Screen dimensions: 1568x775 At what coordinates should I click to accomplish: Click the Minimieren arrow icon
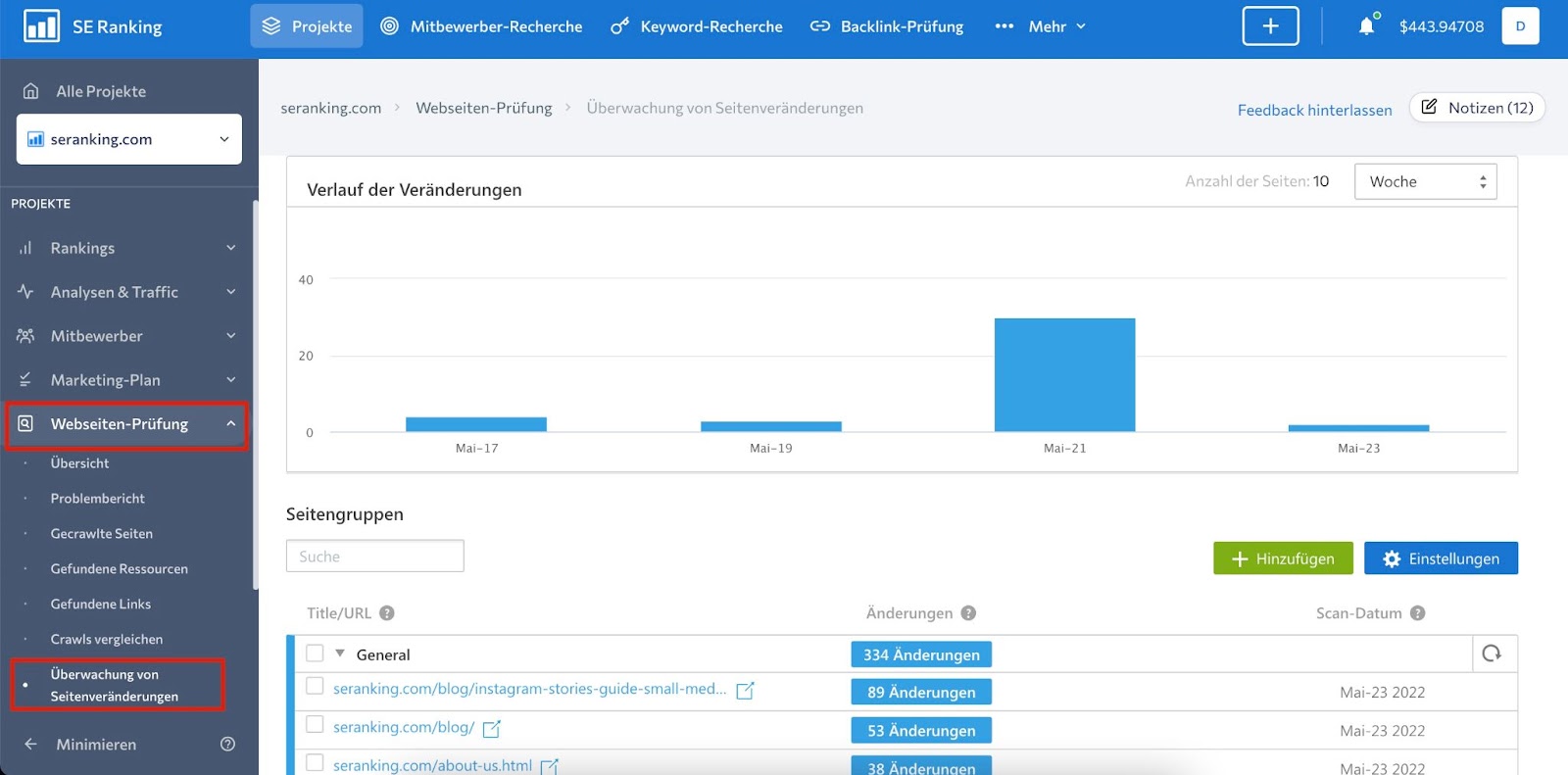30,744
